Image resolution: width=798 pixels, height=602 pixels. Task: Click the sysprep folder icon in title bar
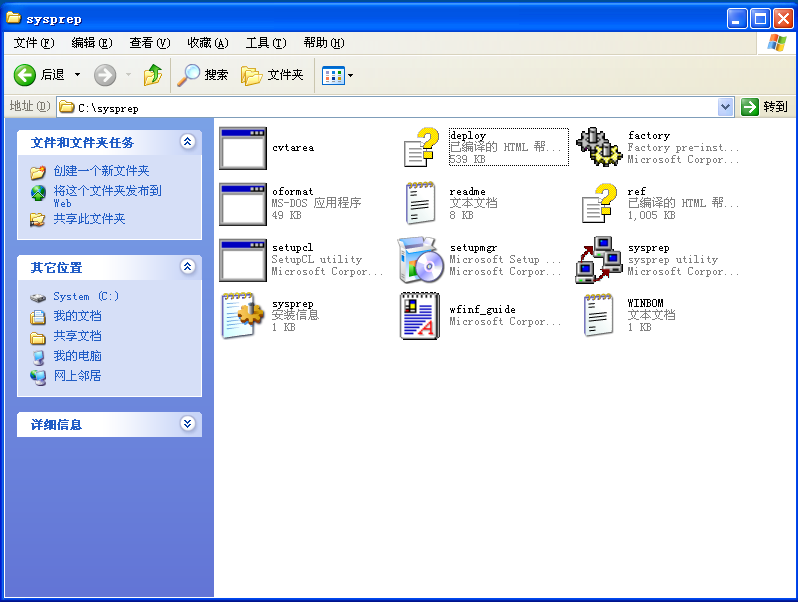14,18
